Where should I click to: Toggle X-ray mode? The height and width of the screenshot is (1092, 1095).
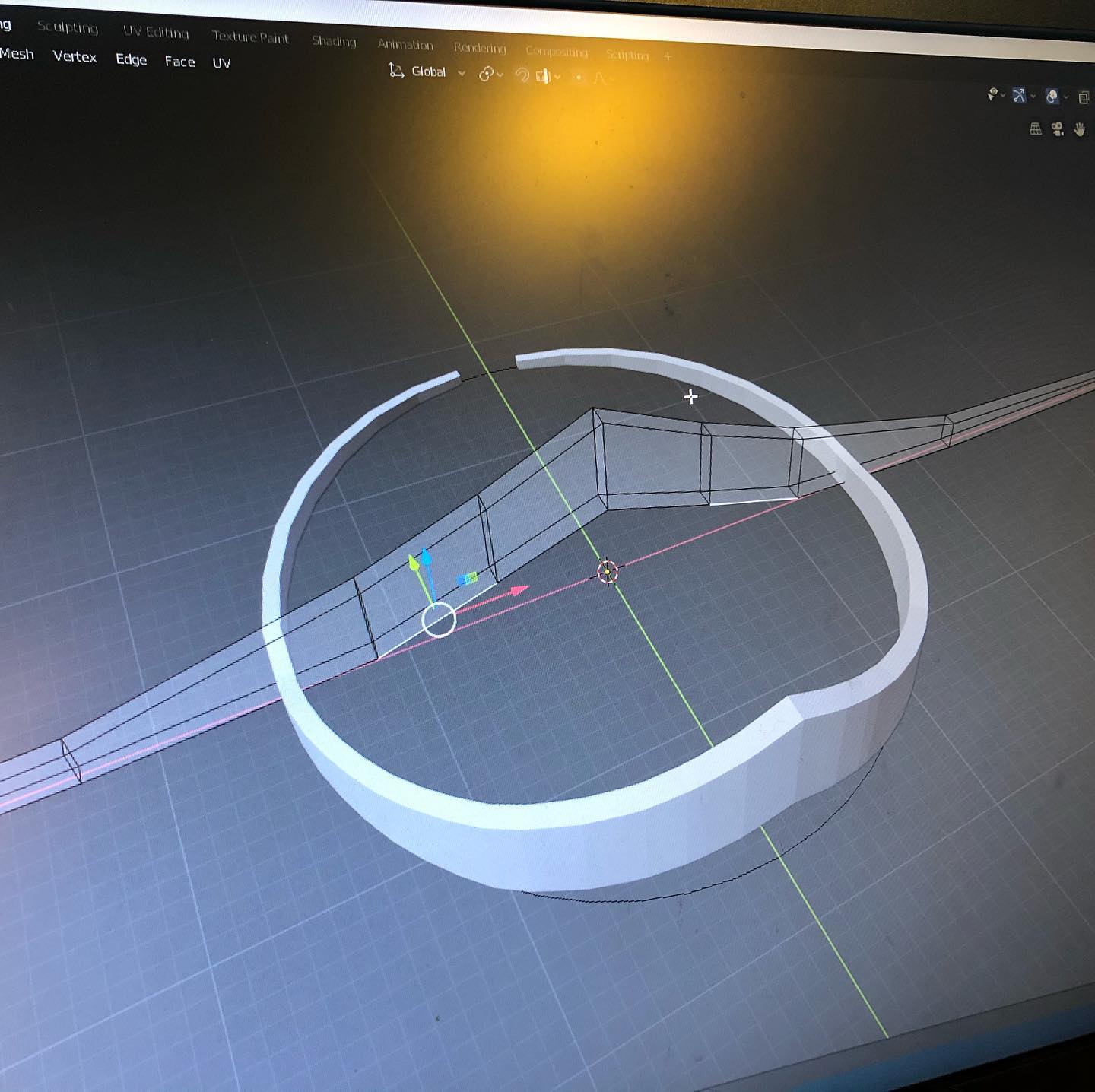pos(1084,98)
